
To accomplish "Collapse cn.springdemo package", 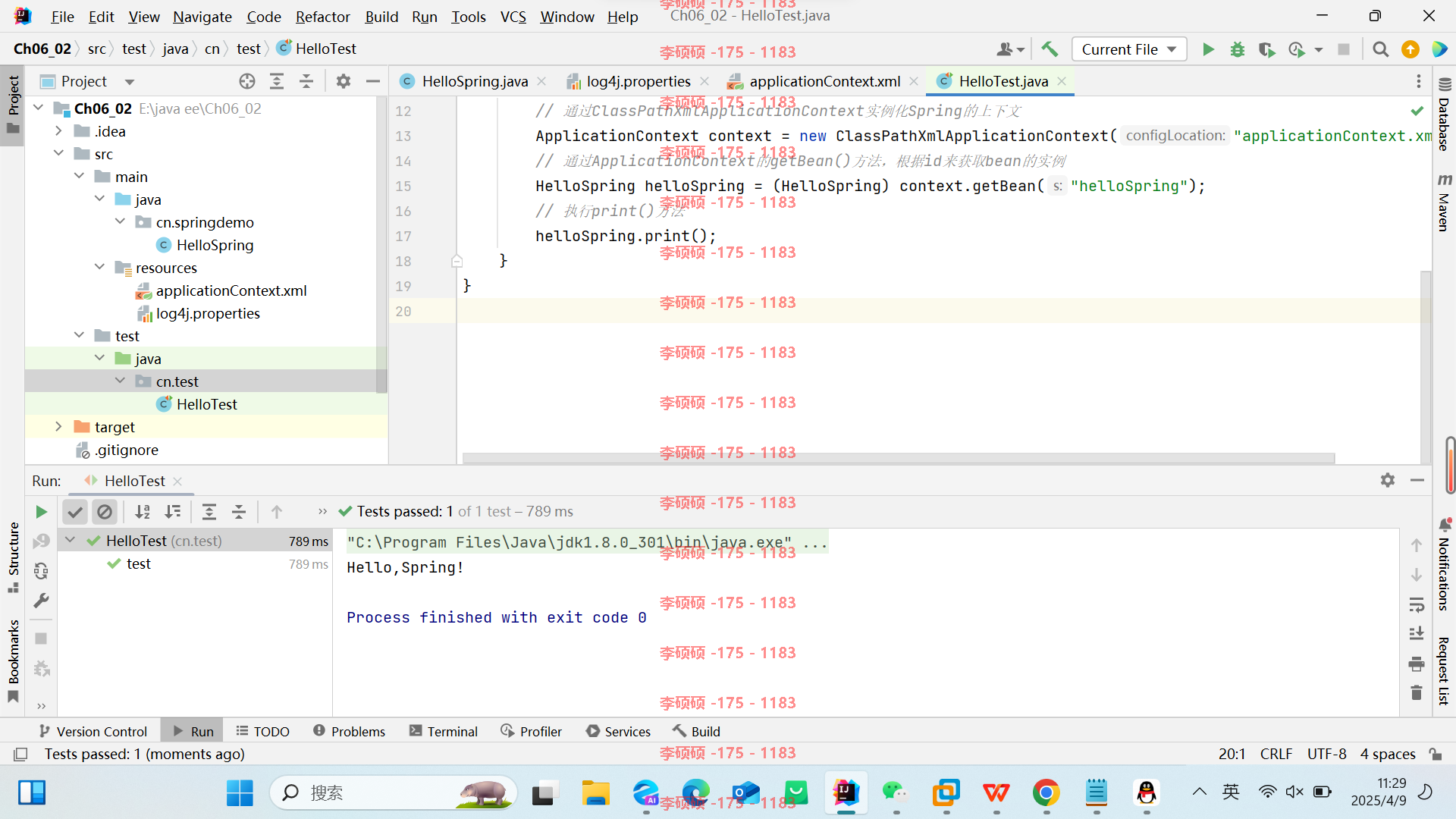I will [x=121, y=221].
